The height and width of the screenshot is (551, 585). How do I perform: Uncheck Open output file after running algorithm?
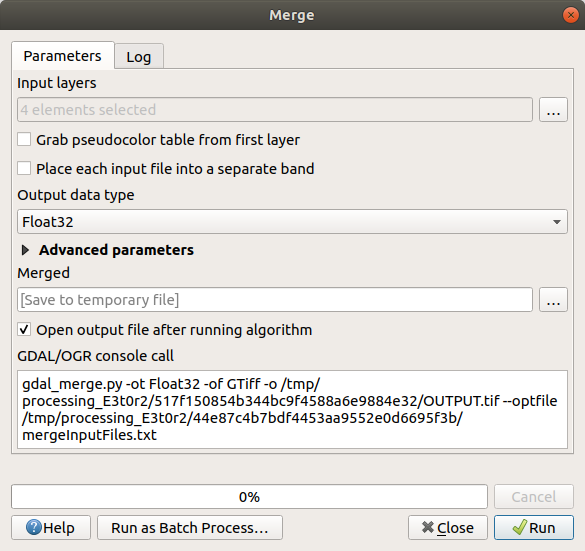pos(24,330)
